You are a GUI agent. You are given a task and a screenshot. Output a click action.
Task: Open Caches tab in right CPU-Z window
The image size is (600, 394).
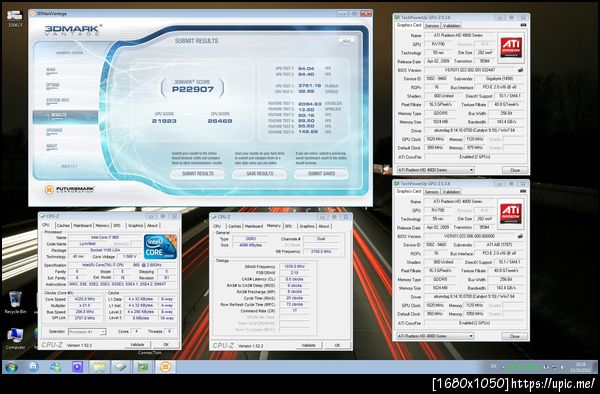235,226
